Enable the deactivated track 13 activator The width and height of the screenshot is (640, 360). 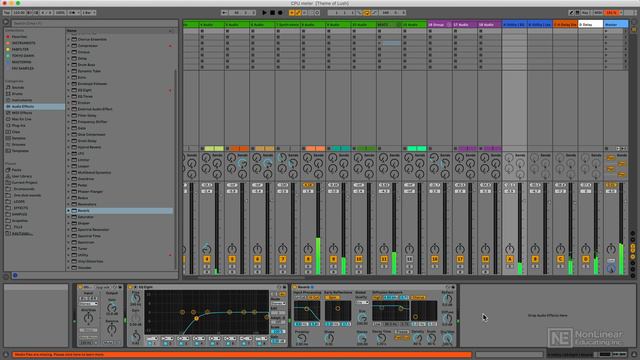[409, 259]
